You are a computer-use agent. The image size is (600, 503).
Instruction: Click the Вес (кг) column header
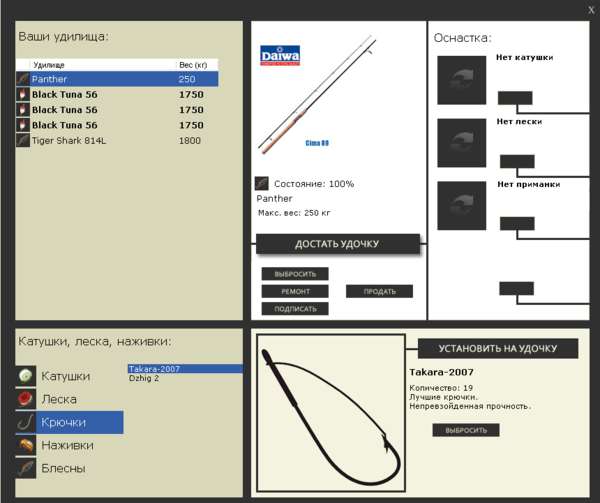click(193, 65)
